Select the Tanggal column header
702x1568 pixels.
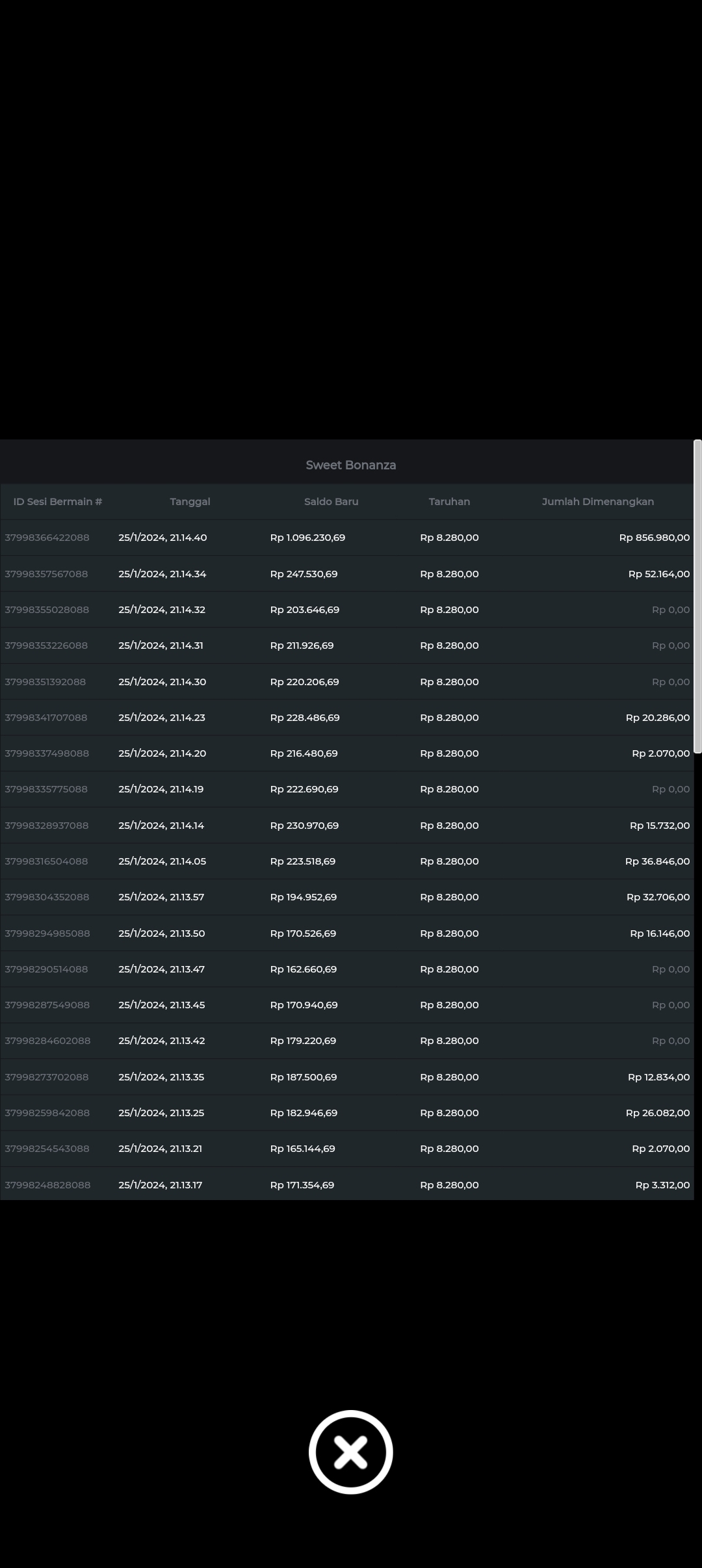[190, 501]
